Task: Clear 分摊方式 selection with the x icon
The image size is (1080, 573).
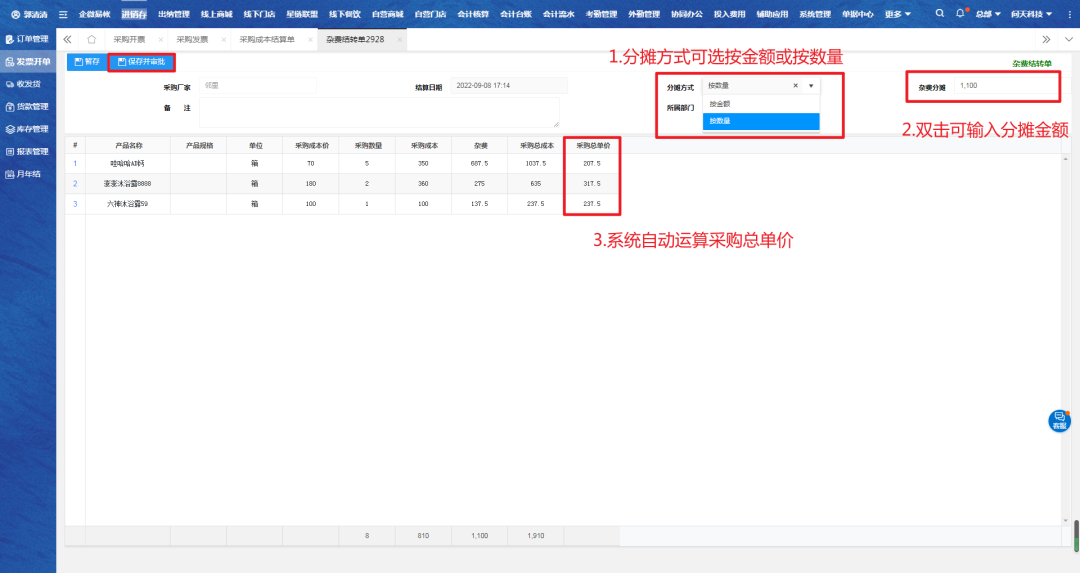Action: pyautogui.click(x=796, y=86)
